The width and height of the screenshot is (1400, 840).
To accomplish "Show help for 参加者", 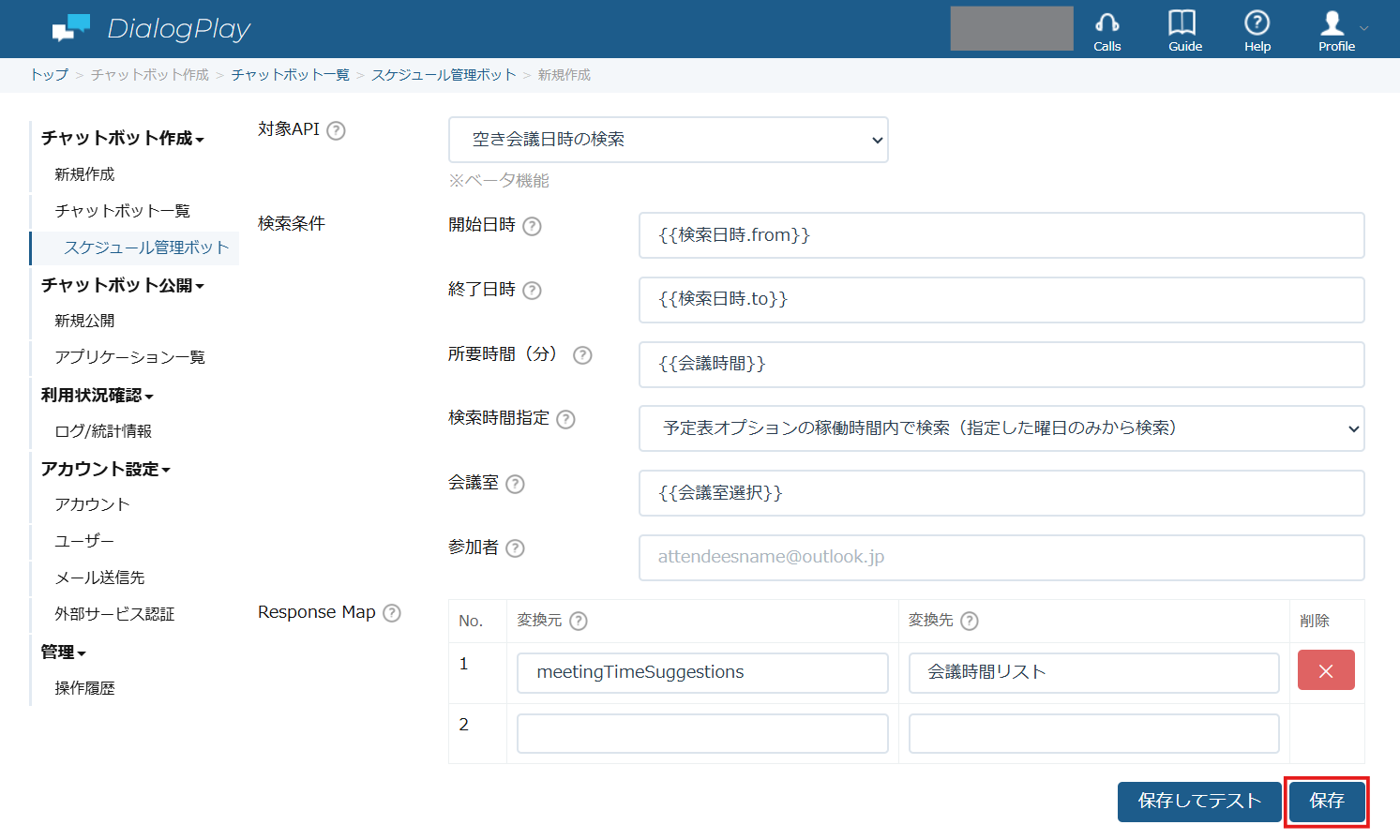I will (515, 548).
